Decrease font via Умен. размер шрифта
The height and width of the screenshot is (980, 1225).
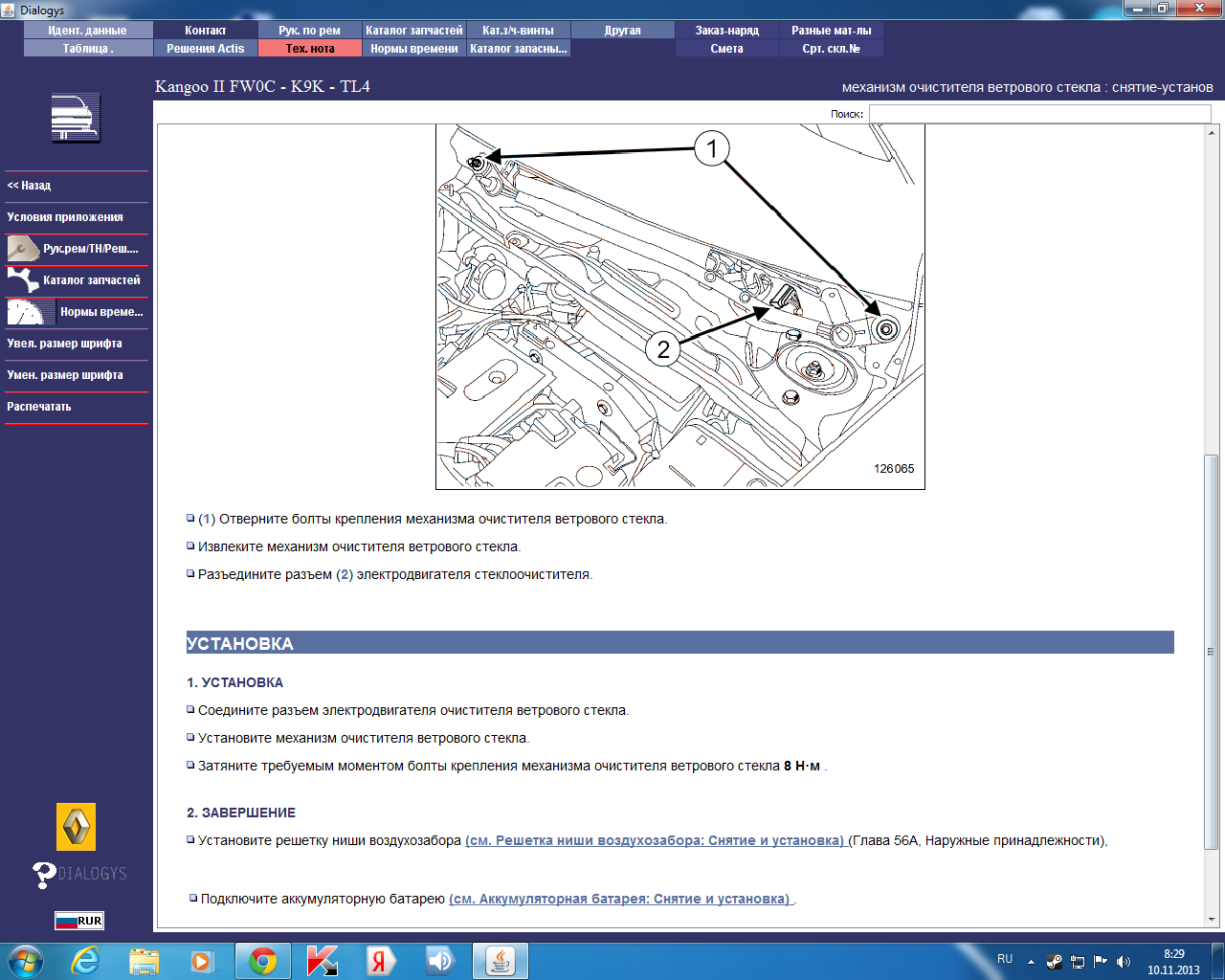click(77, 375)
